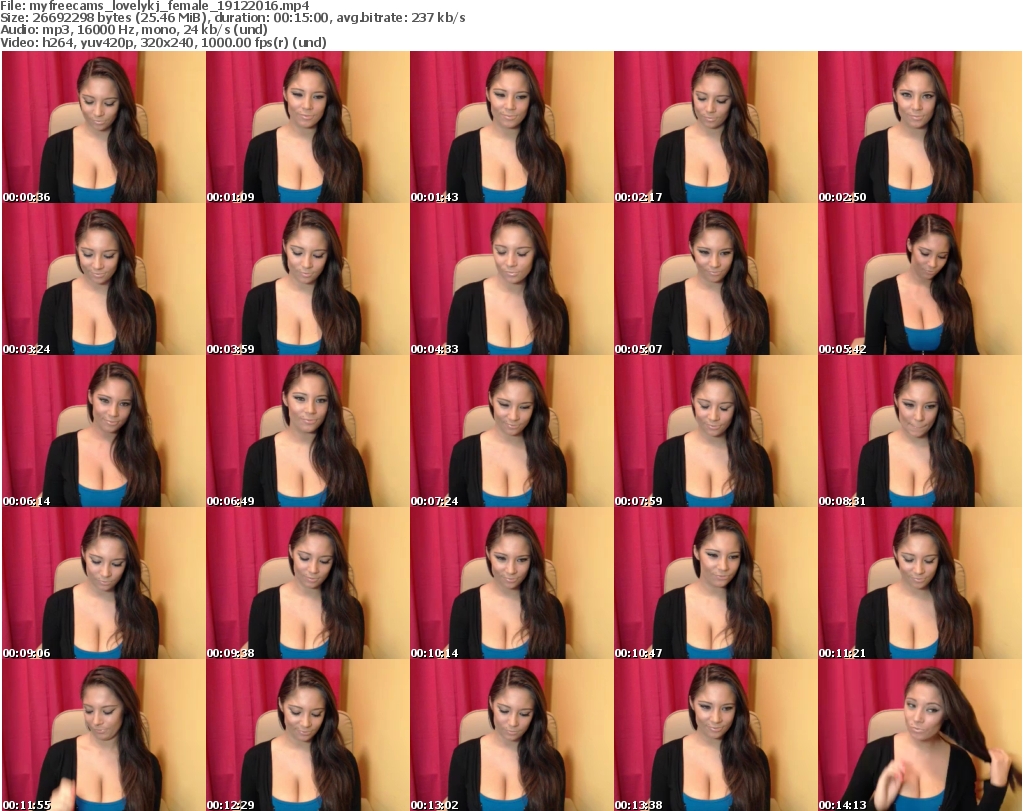Click the Size and duration info line
Viewport: 1024px width, 811px height.
(x=233, y=18)
